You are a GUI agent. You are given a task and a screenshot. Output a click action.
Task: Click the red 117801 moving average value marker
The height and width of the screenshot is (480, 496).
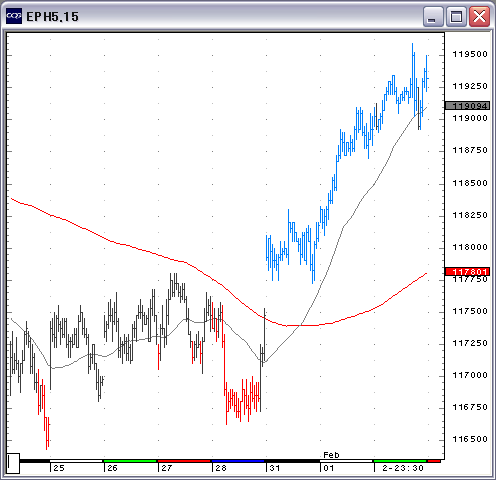click(468, 271)
